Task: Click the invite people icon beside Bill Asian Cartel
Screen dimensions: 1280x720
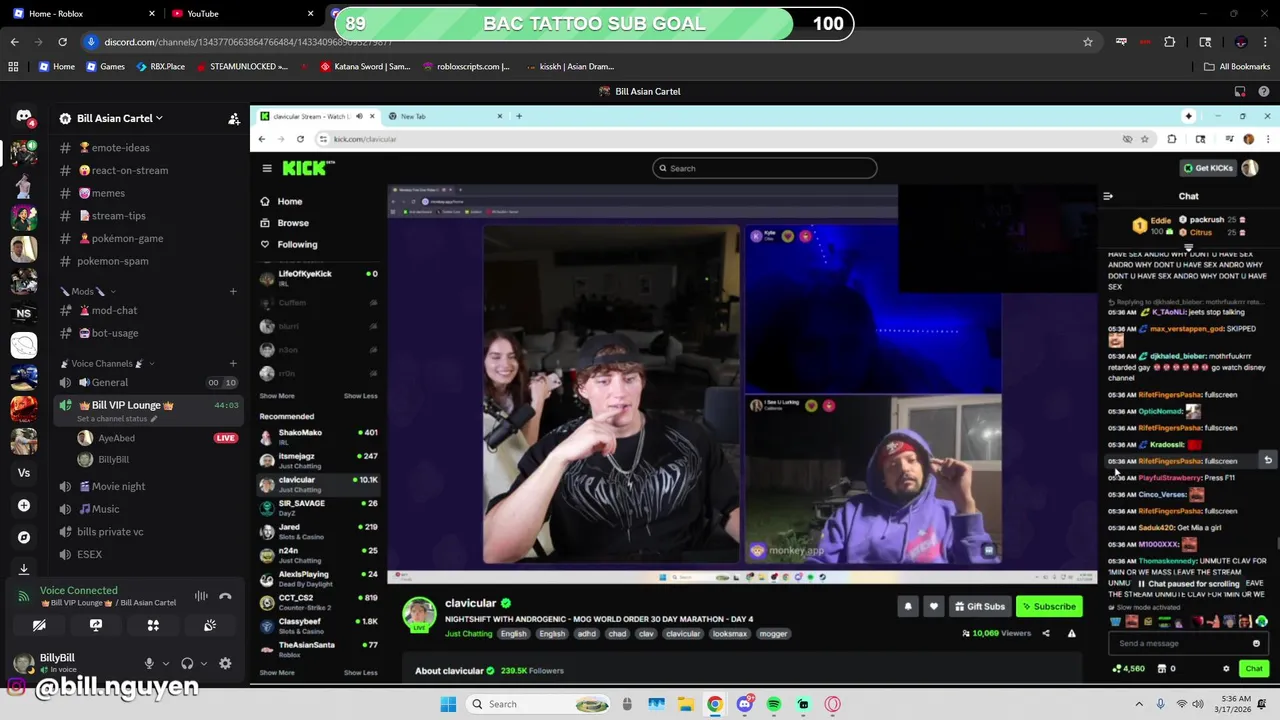Action: [x=234, y=118]
